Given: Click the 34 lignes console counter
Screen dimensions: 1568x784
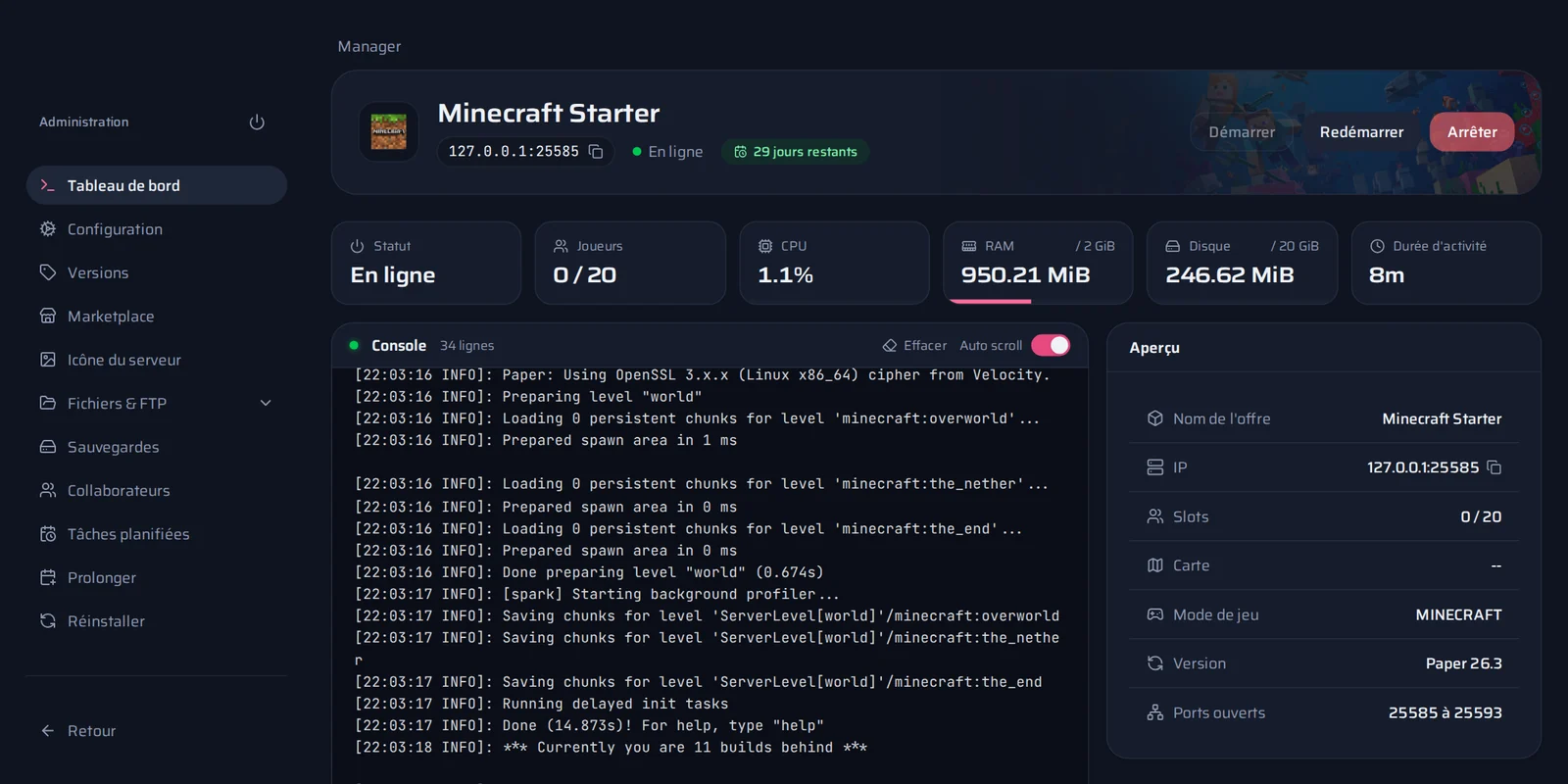Looking at the screenshot, I should click(x=467, y=346).
